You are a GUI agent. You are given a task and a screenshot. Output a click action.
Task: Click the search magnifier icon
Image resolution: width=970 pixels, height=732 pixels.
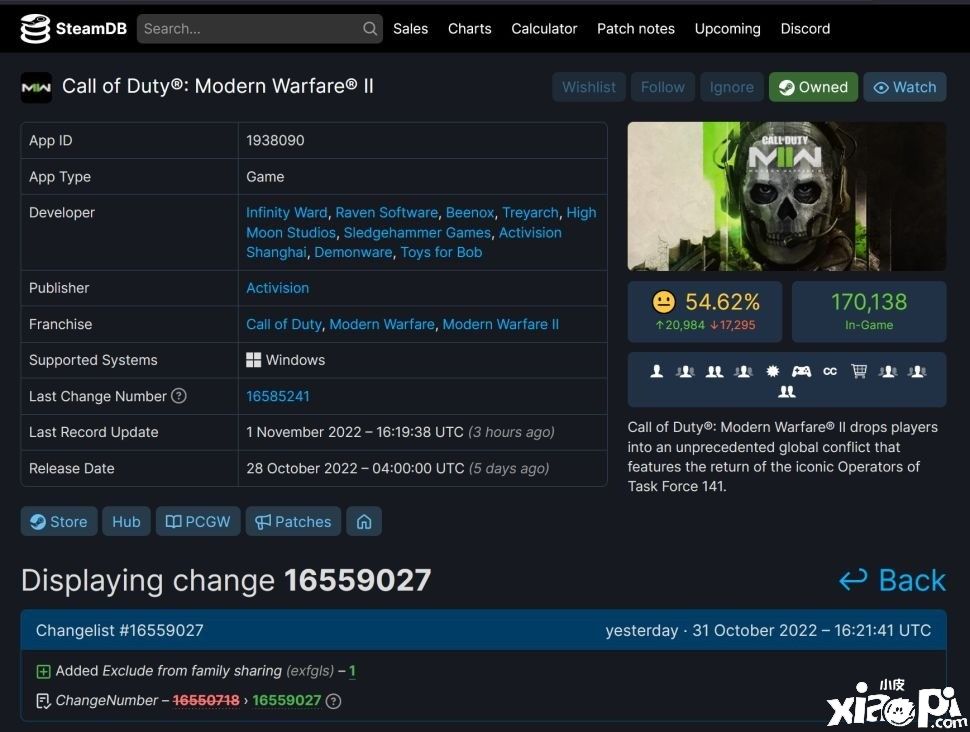[x=369, y=28]
